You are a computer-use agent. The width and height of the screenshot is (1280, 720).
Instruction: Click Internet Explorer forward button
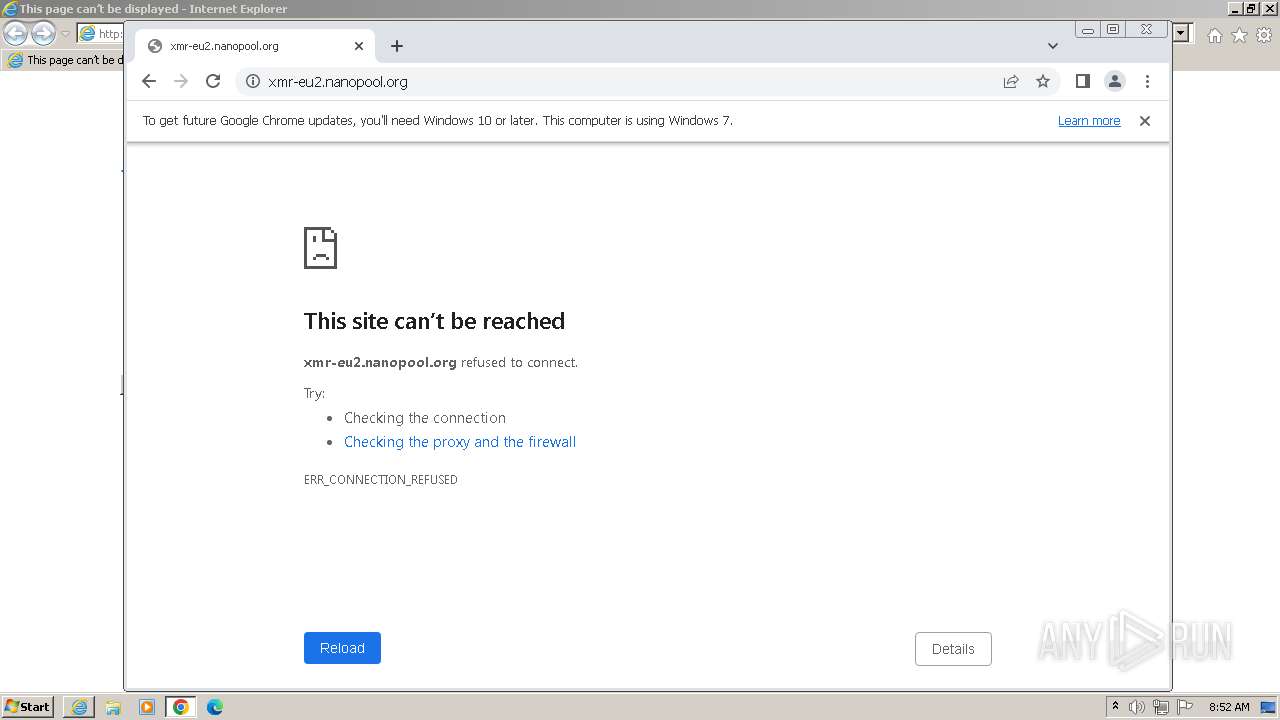click(43, 34)
